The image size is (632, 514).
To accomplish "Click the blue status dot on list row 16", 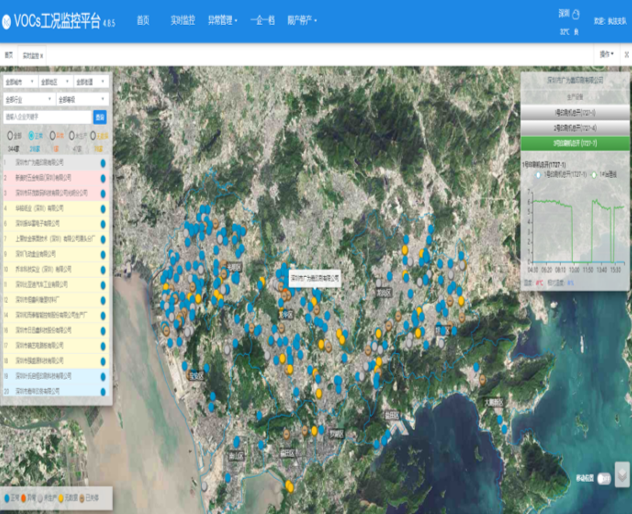I will click(103, 331).
